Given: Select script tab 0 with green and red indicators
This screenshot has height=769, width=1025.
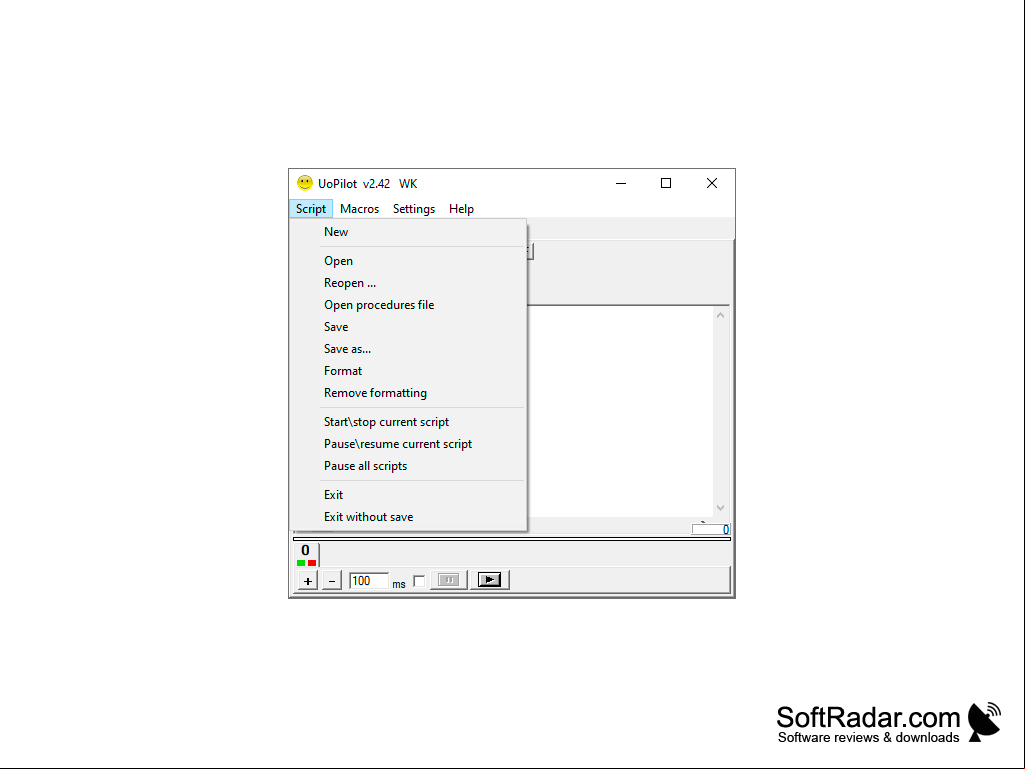Looking at the screenshot, I should point(306,555).
